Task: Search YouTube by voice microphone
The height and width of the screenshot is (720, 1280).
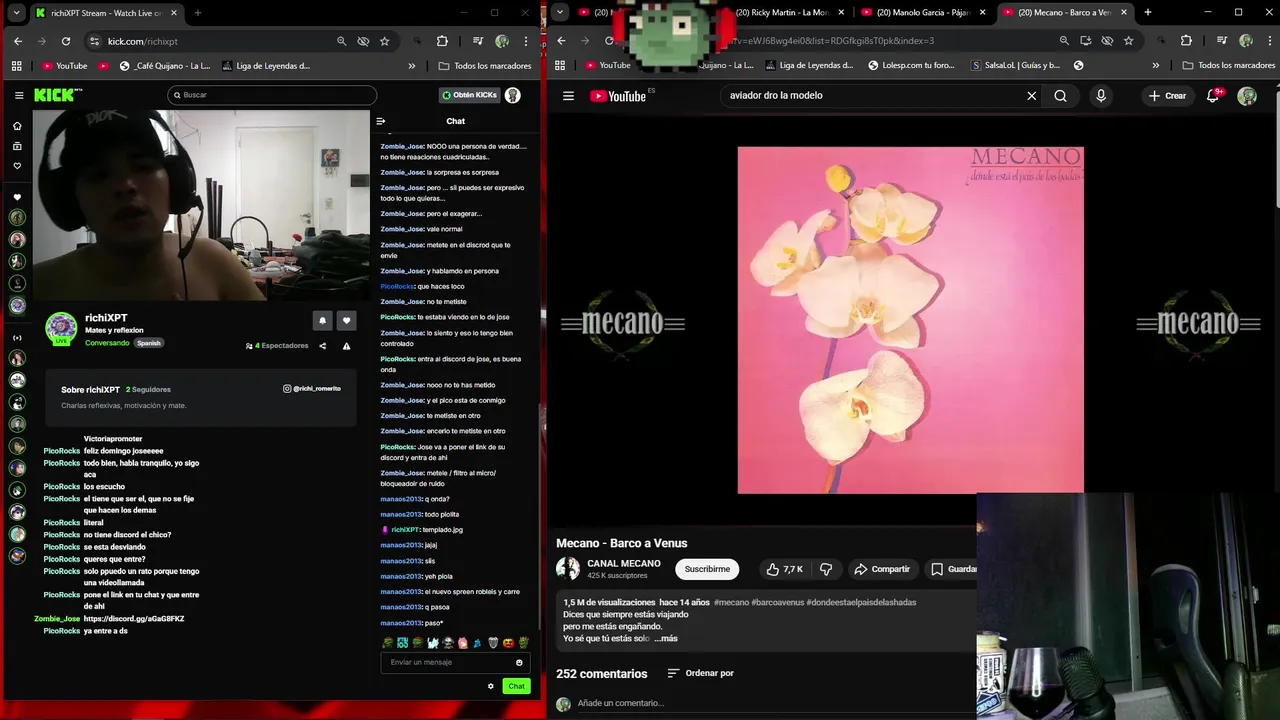Action: (1101, 96)
